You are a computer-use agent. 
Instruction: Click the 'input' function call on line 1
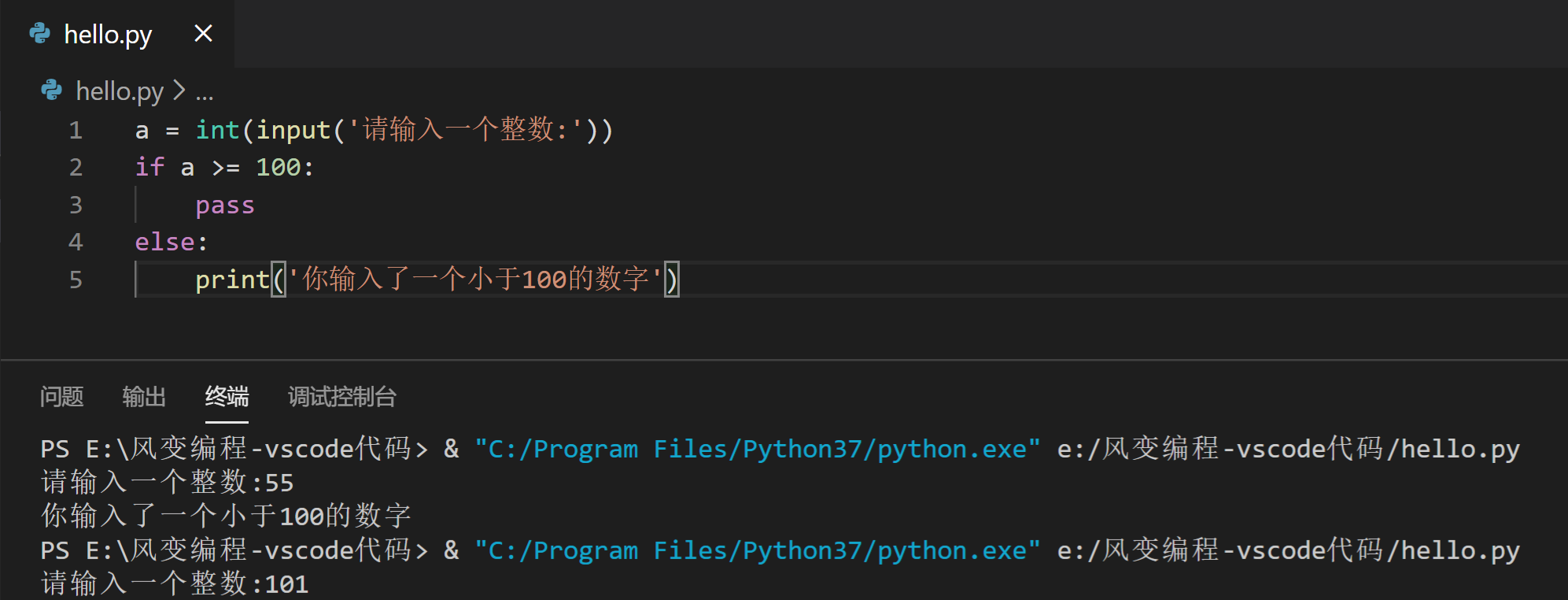(x=293, y=130)
